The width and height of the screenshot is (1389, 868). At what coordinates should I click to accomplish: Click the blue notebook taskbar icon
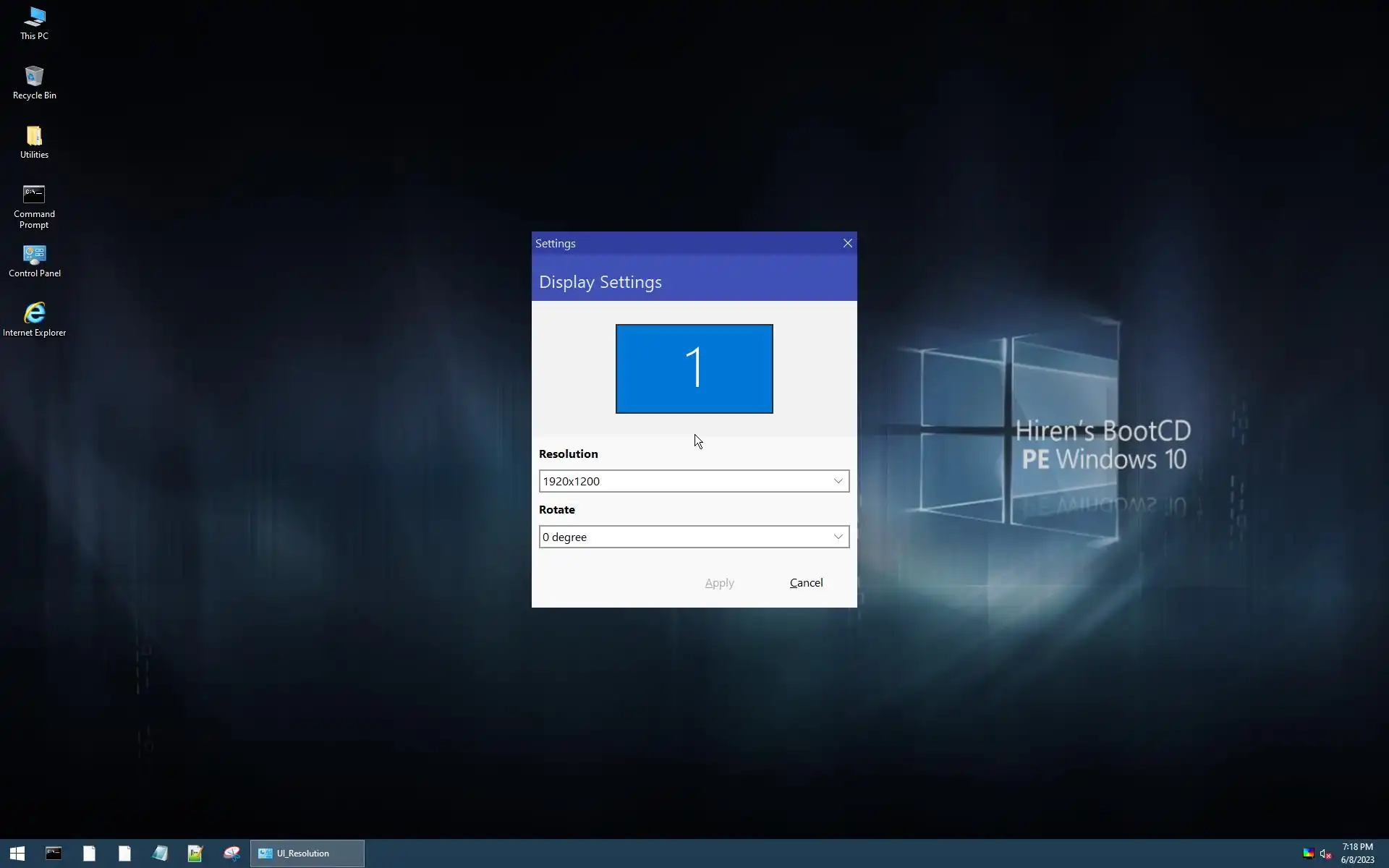pos(160,854)
